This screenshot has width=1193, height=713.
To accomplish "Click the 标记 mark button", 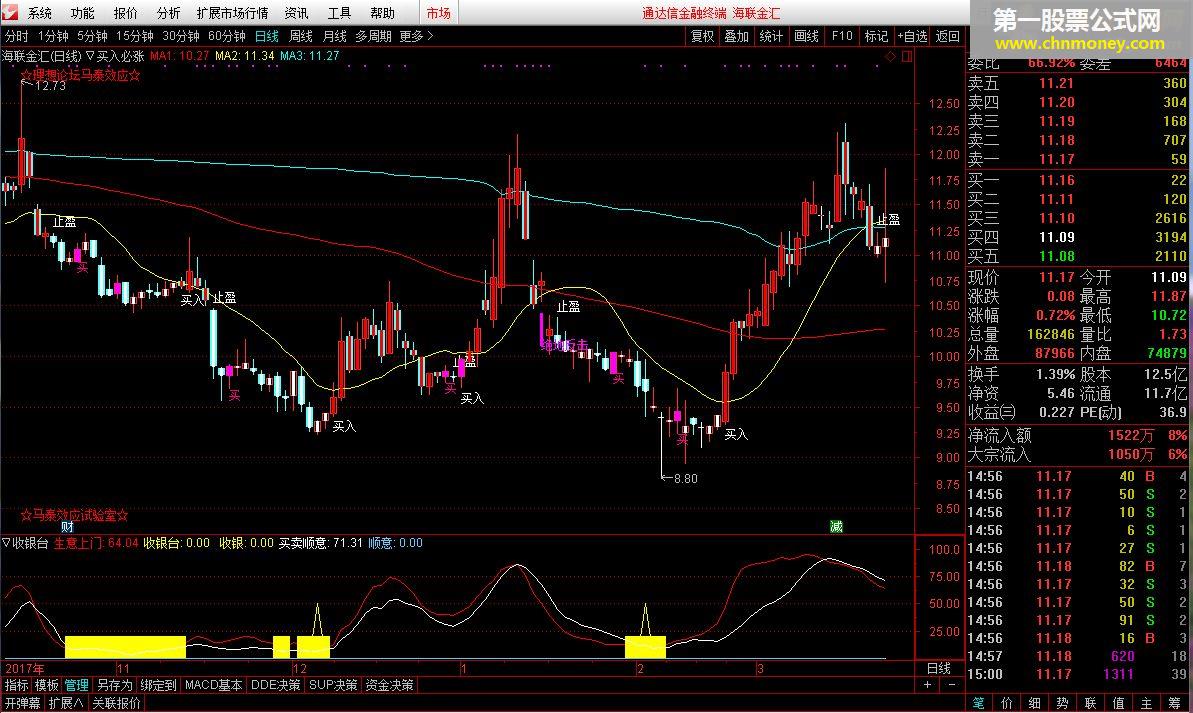I will coord(876,36).
